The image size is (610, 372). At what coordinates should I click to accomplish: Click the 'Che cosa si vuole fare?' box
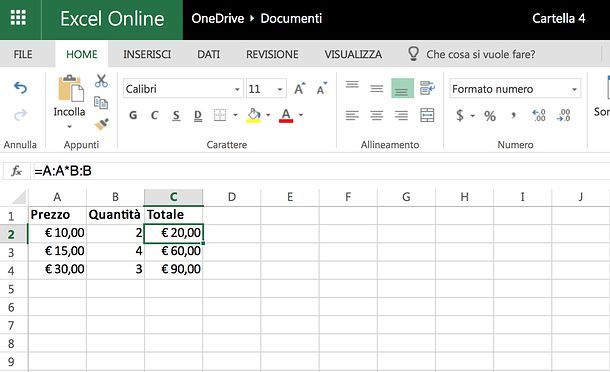[481, 54]
